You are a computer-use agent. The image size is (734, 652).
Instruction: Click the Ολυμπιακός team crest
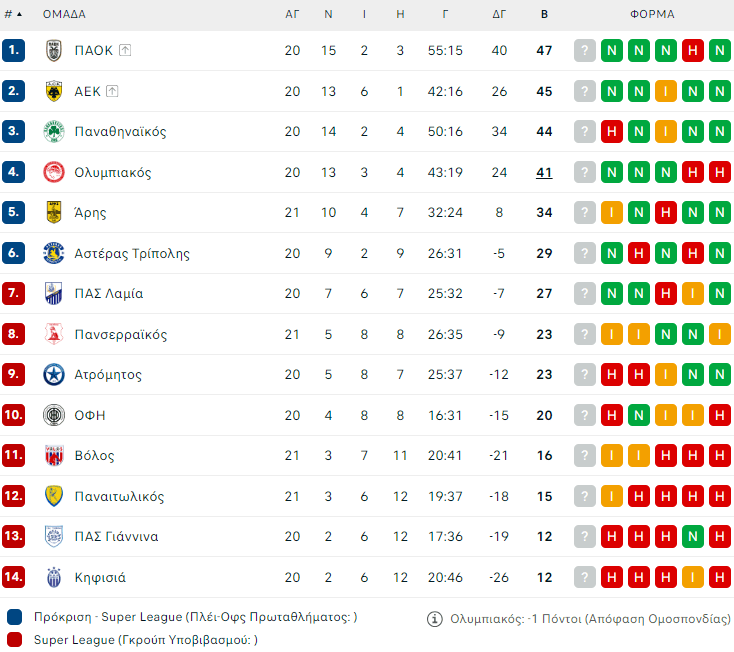point(54,172)
